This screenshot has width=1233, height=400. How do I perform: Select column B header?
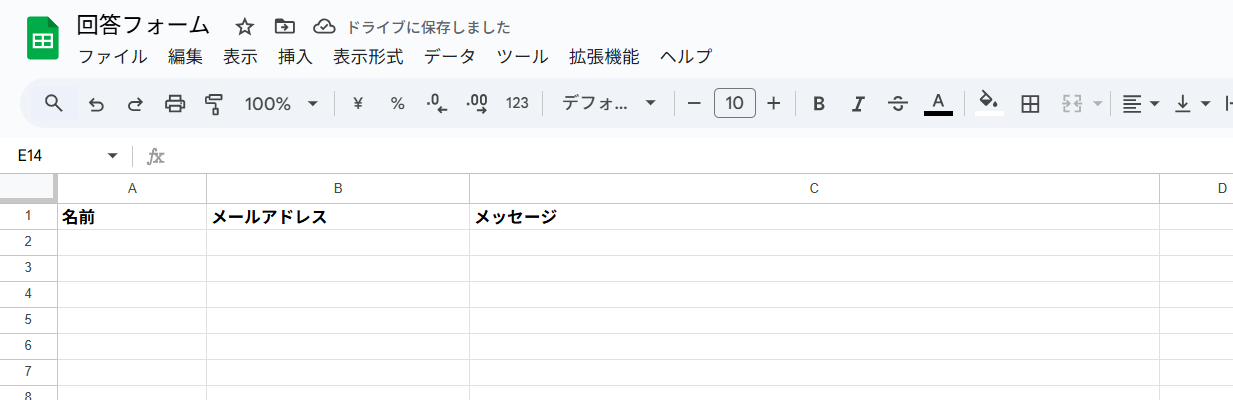click(338, 188)
